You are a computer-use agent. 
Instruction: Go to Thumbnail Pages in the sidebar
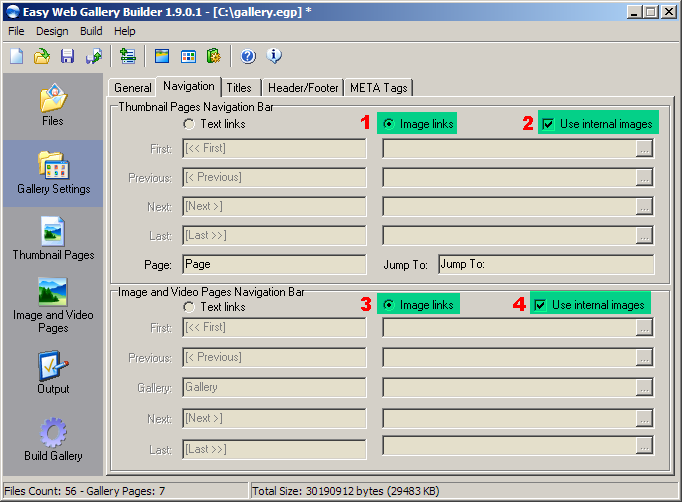[x=53, y=239]
